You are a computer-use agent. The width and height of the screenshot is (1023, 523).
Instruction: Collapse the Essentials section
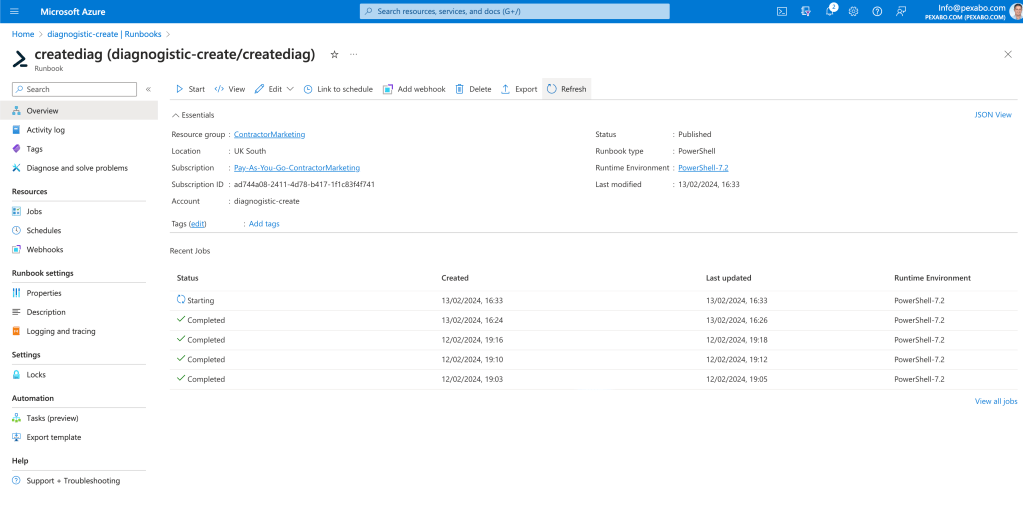(193, 115)
